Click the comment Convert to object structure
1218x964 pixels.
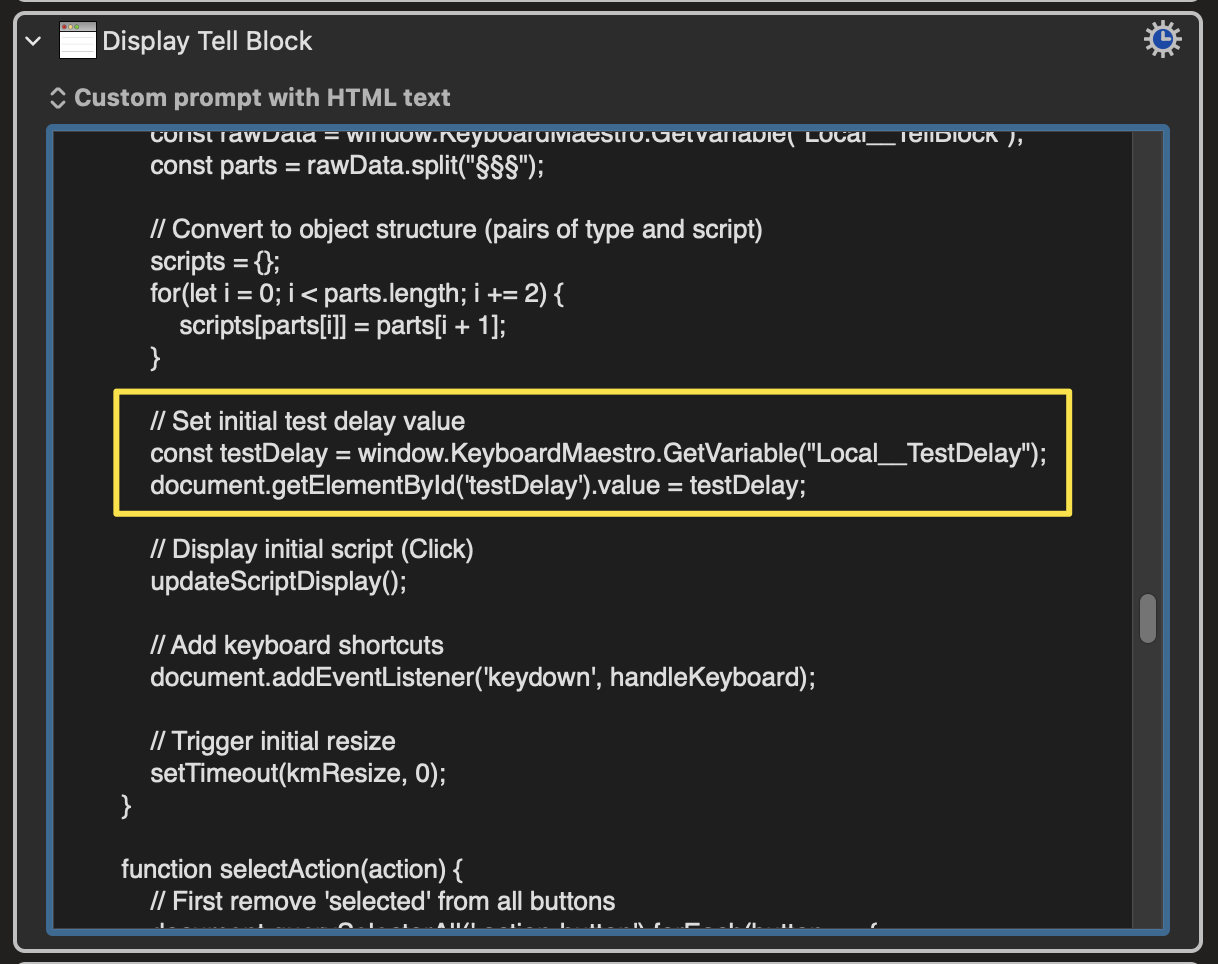coord(456,229)
